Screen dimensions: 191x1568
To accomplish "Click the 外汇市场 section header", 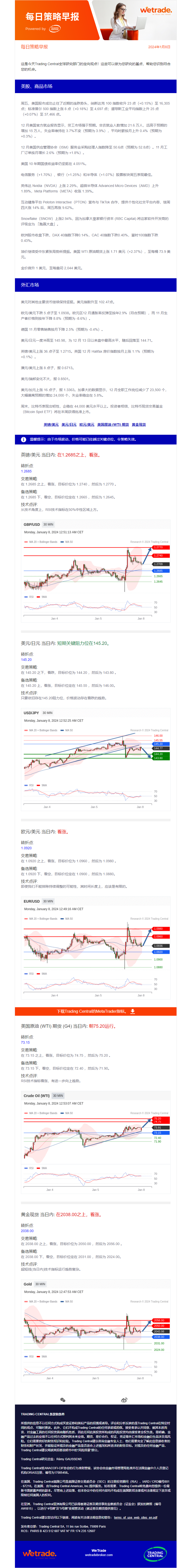I will (x=95, y=285).
